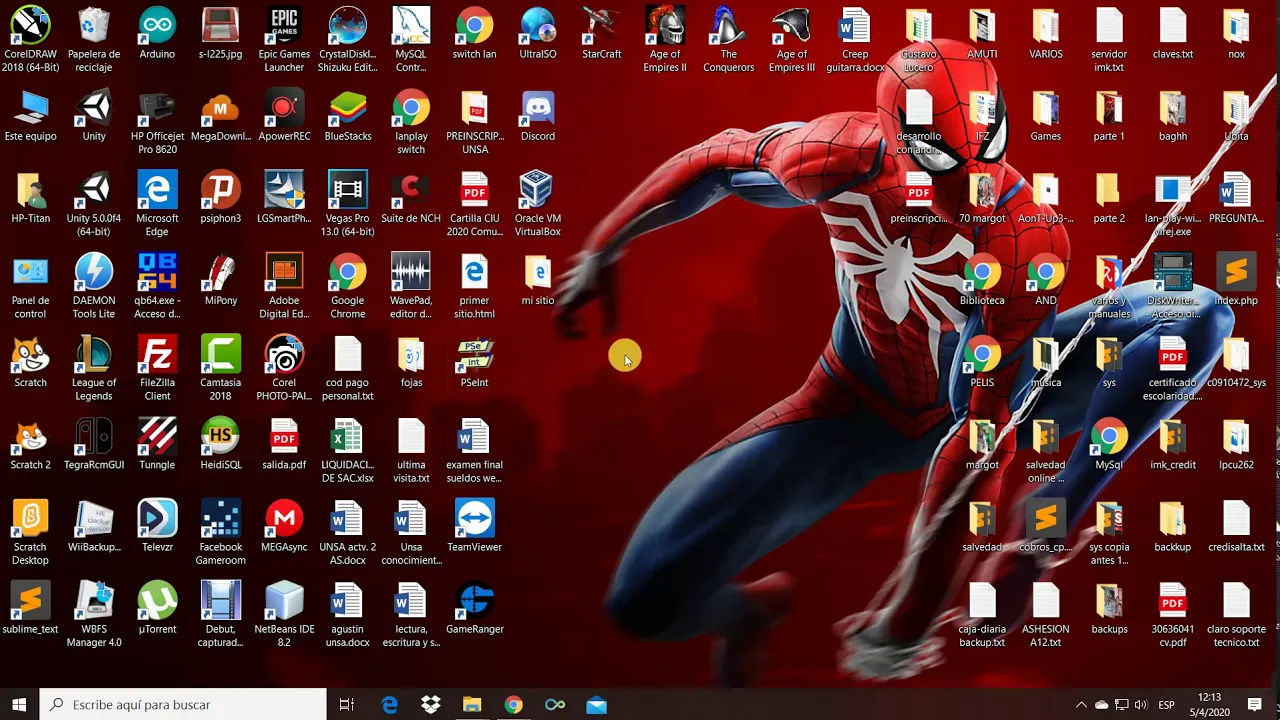Launch NetBeans IDE 8.2
1280x720 pixels.
(x=284, y=614)
